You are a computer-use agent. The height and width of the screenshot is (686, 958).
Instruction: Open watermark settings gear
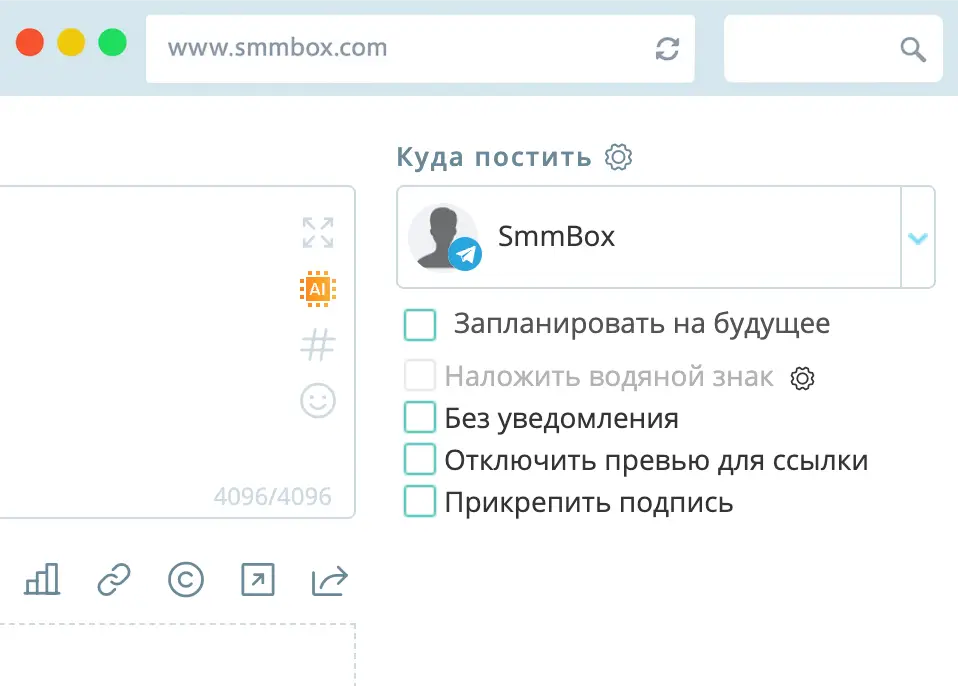(802, 378)
